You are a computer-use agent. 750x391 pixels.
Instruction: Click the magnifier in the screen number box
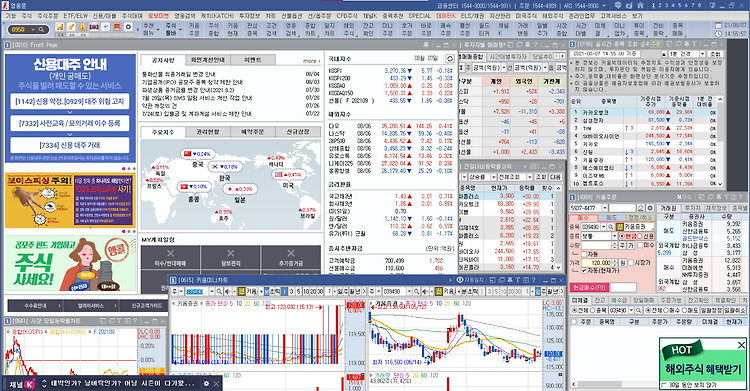41,30
